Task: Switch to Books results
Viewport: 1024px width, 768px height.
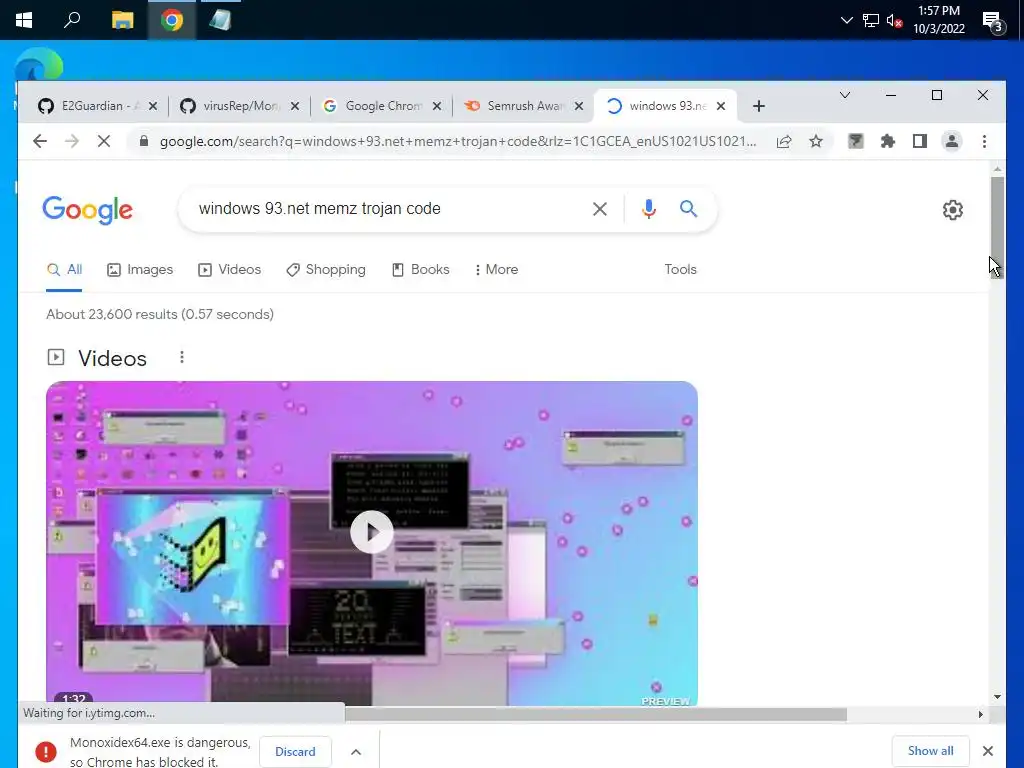Action: (421, 270)
